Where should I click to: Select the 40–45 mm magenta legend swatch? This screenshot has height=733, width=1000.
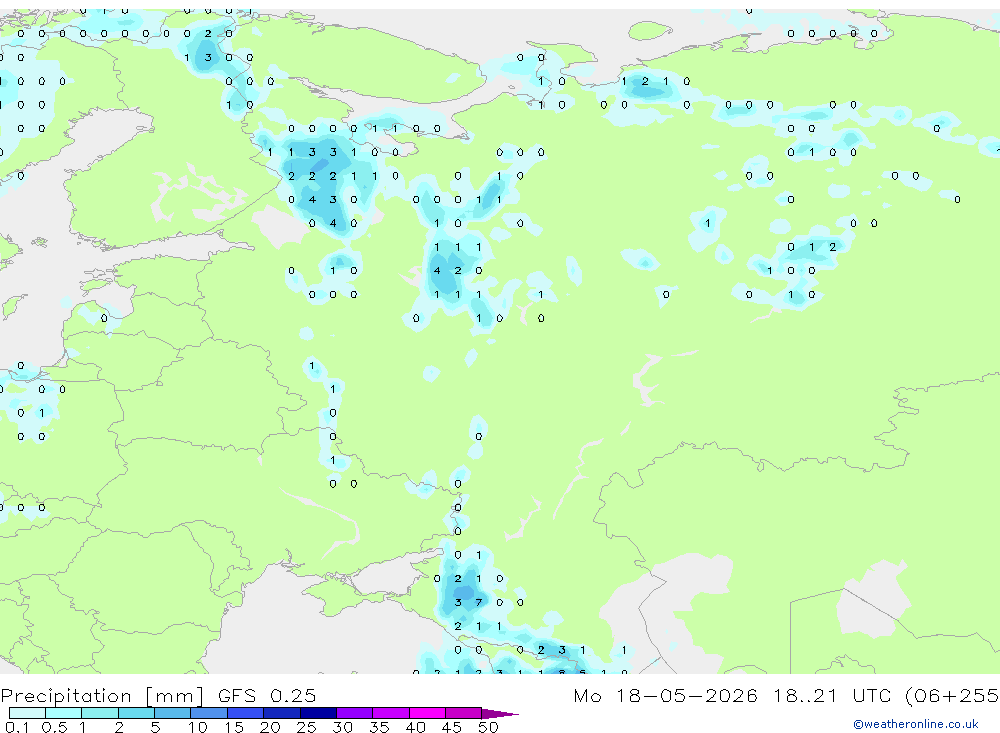427,713
